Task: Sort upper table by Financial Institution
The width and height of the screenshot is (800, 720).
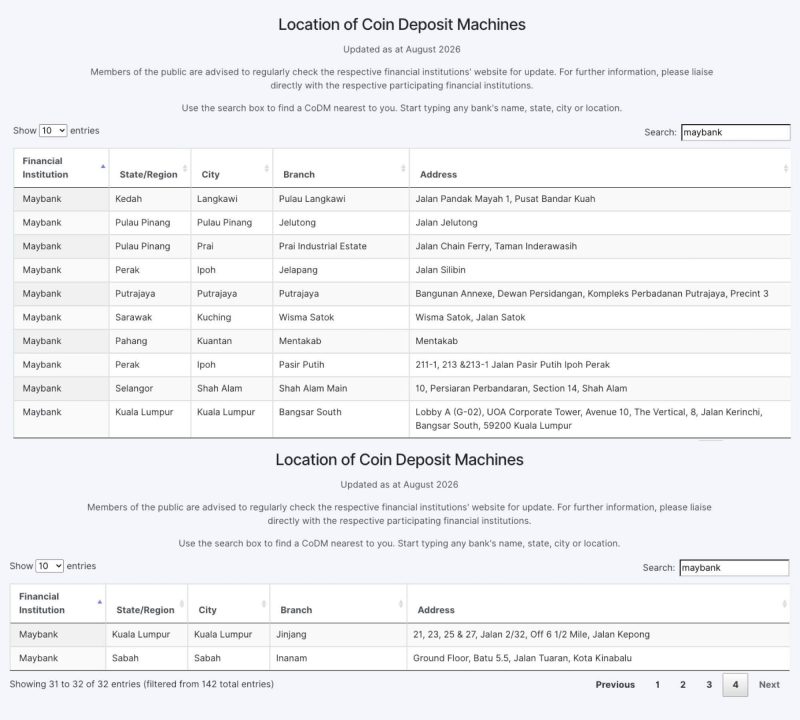Action: pyautogui.click(x=61, y=168)
